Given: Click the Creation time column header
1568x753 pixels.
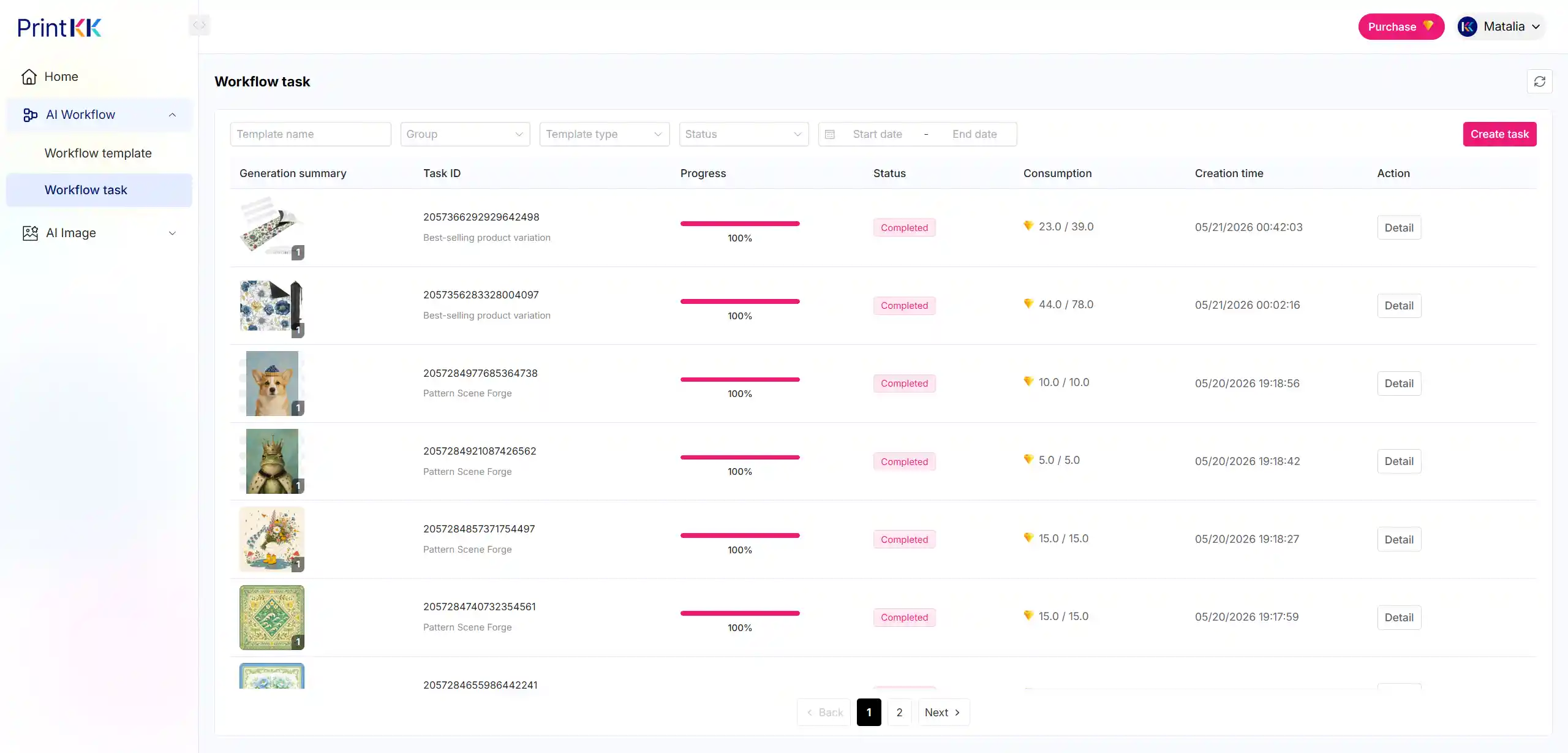Looking at the screenshot, I should click(1229, 173).
